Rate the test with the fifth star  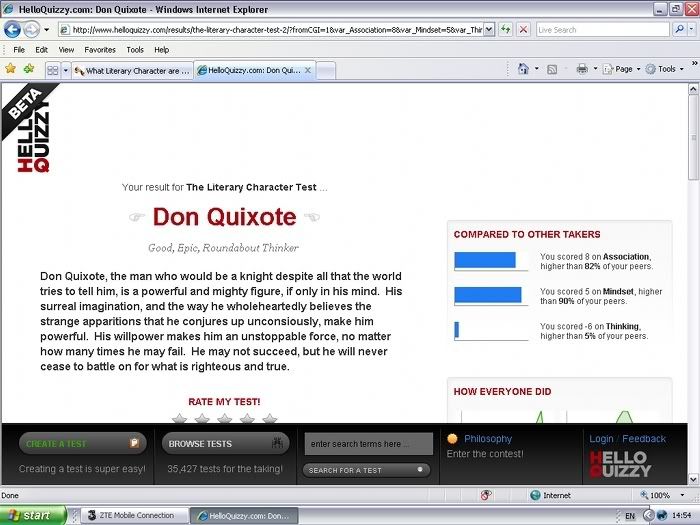click(270, 418)
